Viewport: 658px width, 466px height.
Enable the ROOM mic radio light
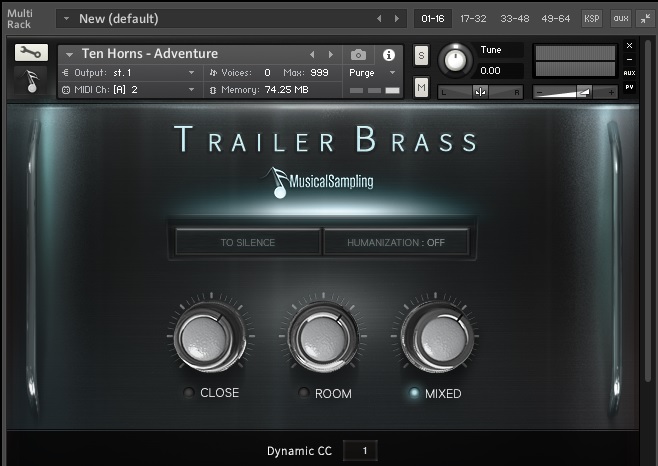tap(303, 393)
